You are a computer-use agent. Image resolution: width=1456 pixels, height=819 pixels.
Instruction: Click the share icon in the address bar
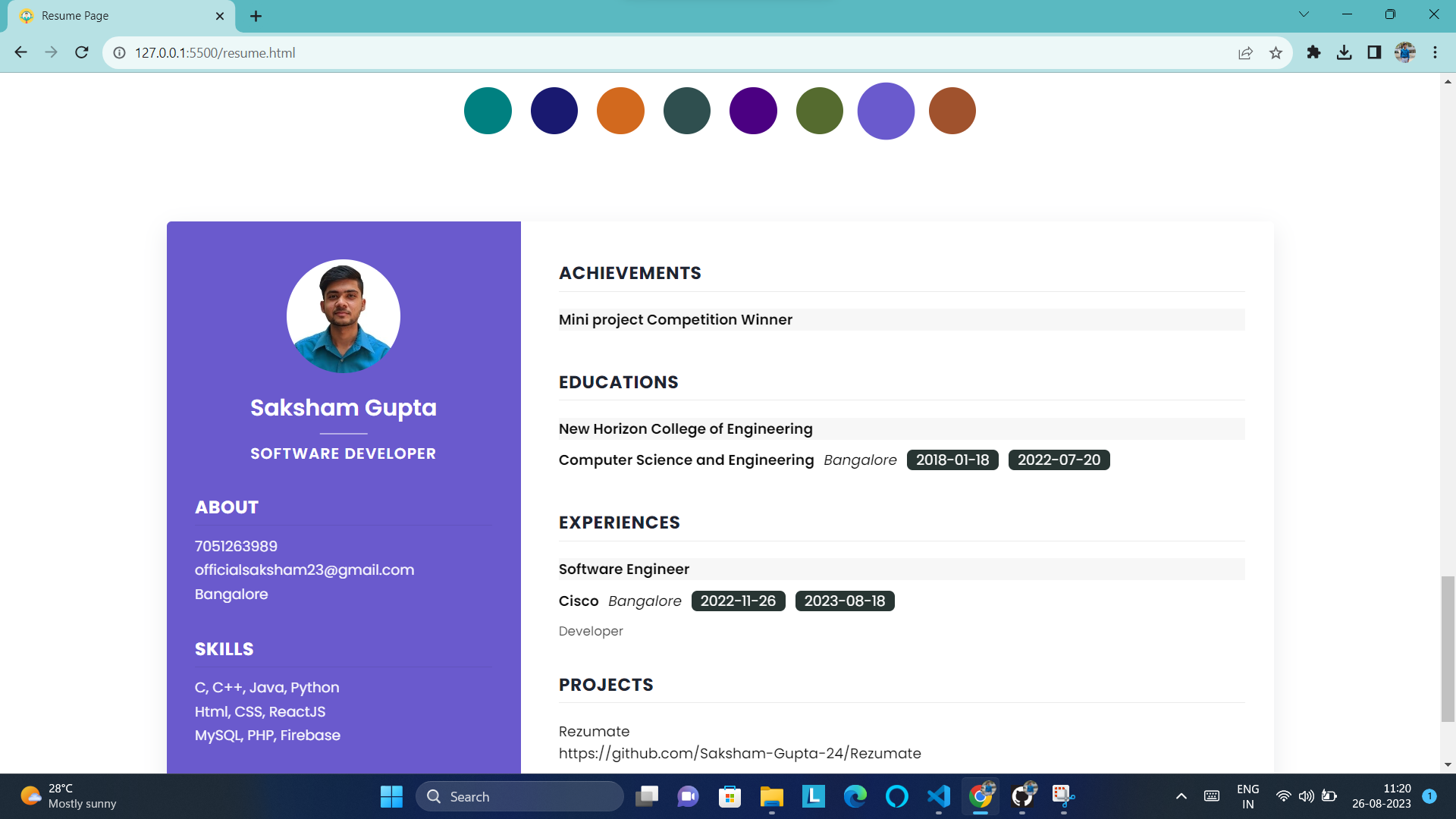[x=1246, y=53]
